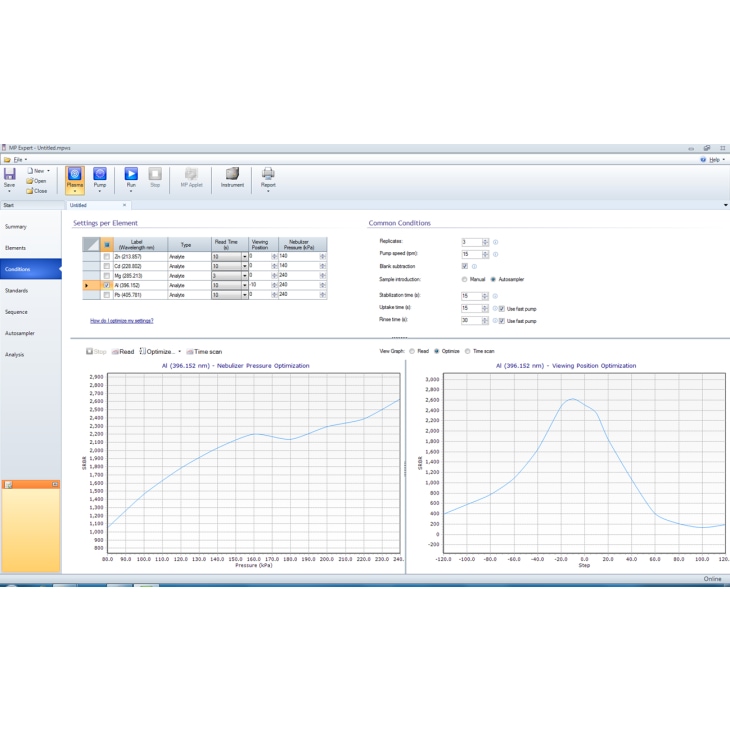
Task: Open the Instrument window icon
Action: pos(232,176)
